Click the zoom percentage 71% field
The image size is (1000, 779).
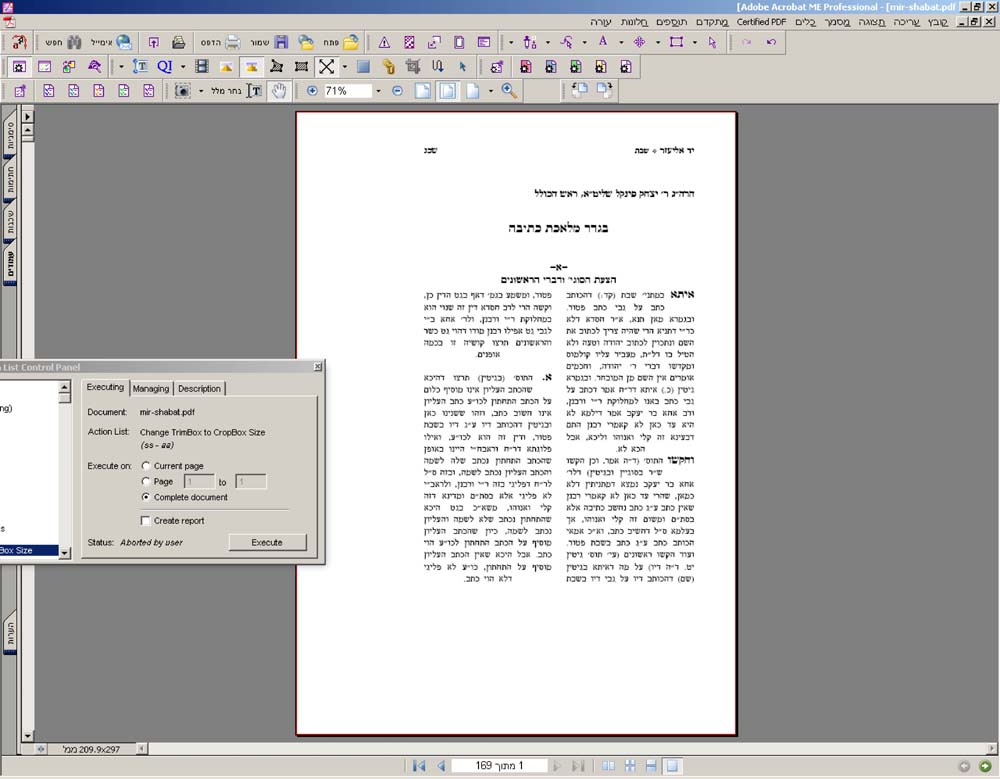pos(347,91)
